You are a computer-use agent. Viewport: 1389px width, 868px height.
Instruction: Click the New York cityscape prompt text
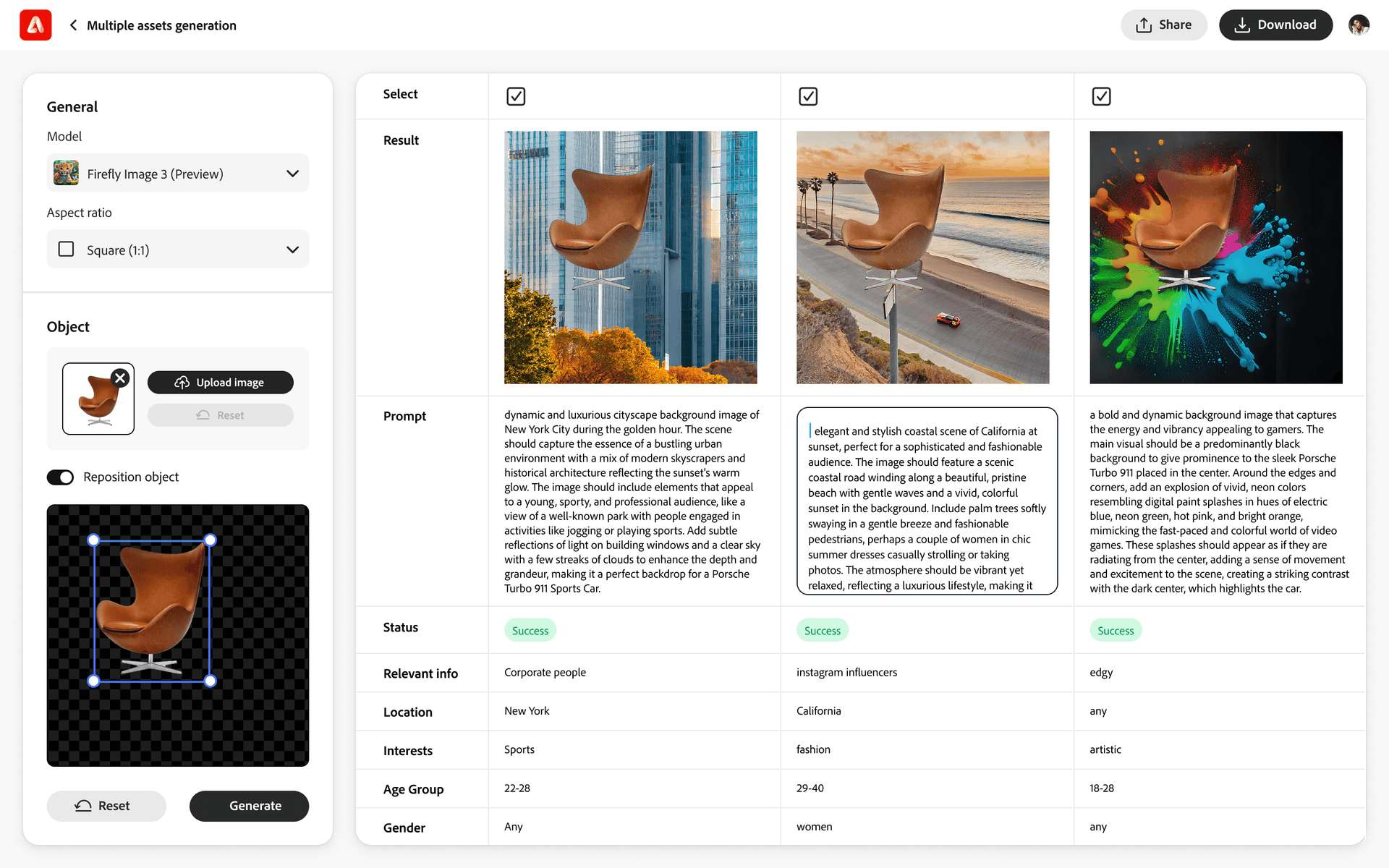632,501
